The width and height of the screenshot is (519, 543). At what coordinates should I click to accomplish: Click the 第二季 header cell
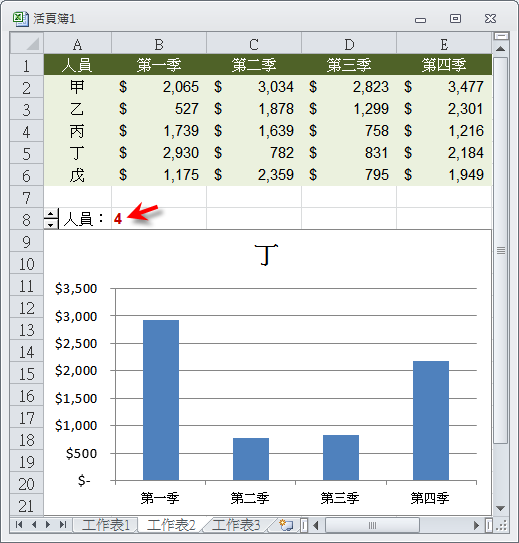254,65
